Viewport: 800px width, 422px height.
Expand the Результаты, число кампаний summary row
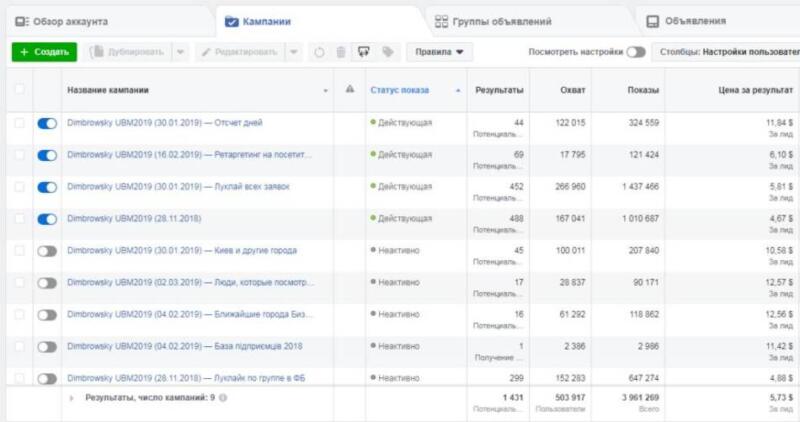point(71,397)
